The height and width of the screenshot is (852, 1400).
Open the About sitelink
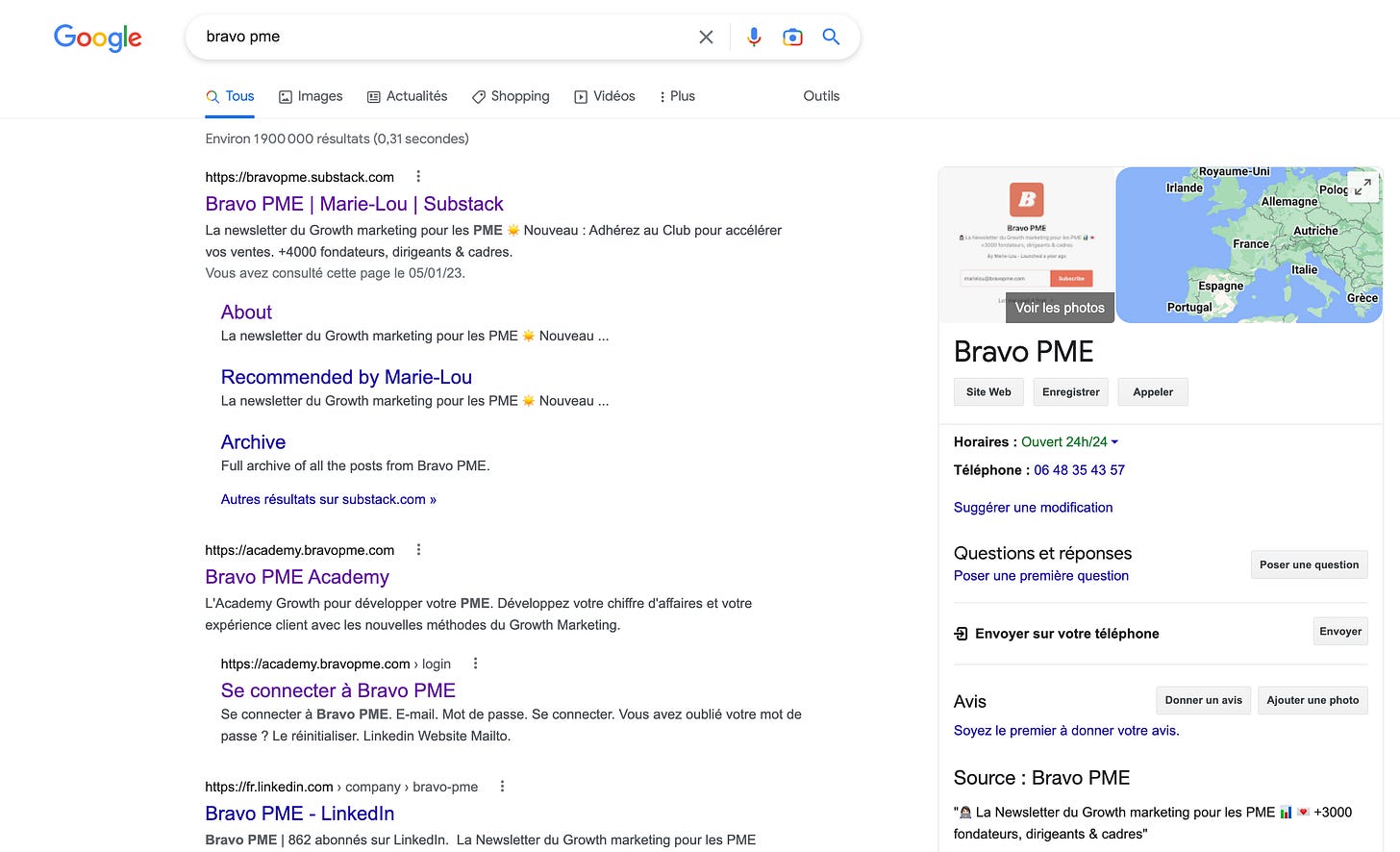246,312
